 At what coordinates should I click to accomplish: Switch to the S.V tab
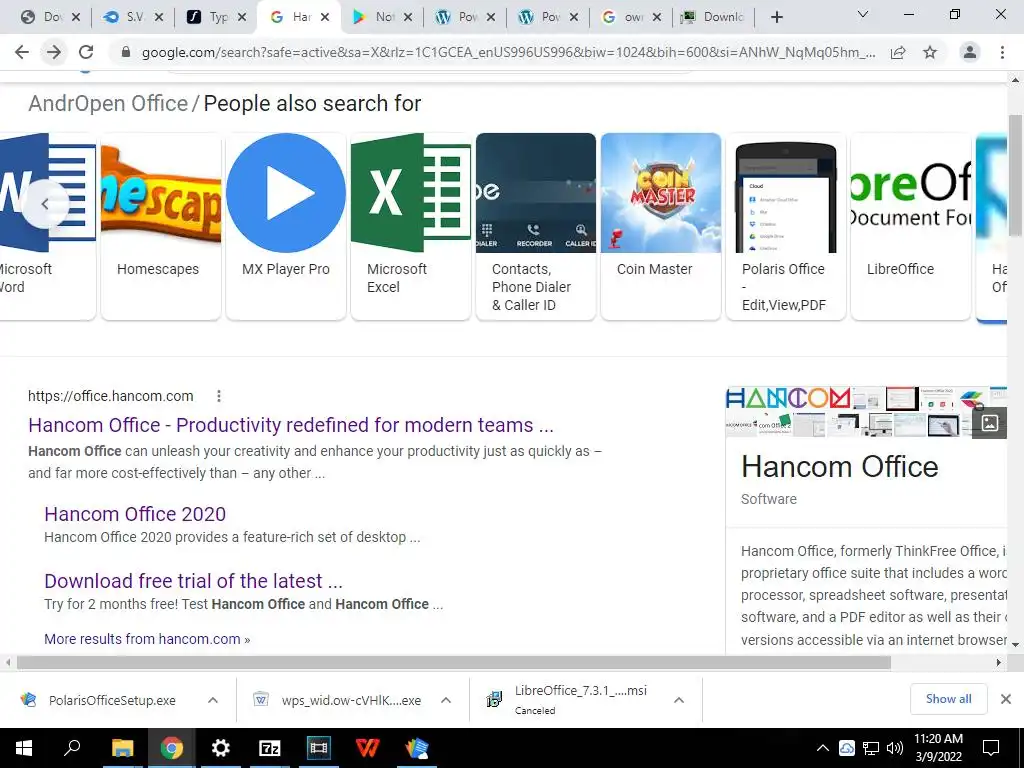(x=133, y=18)
